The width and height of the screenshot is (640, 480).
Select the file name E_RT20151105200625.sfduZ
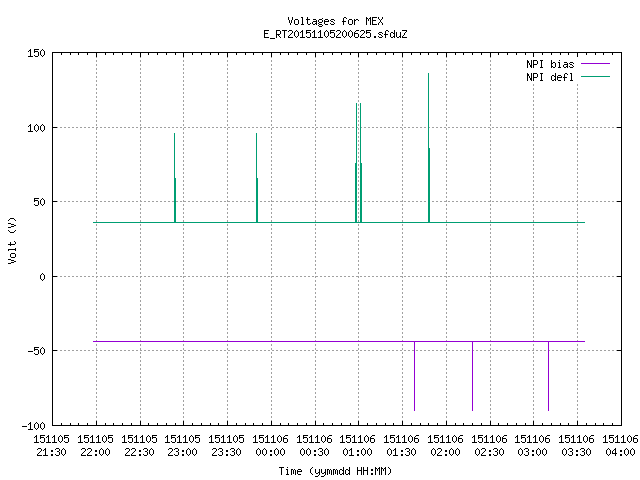coord(335,34)
